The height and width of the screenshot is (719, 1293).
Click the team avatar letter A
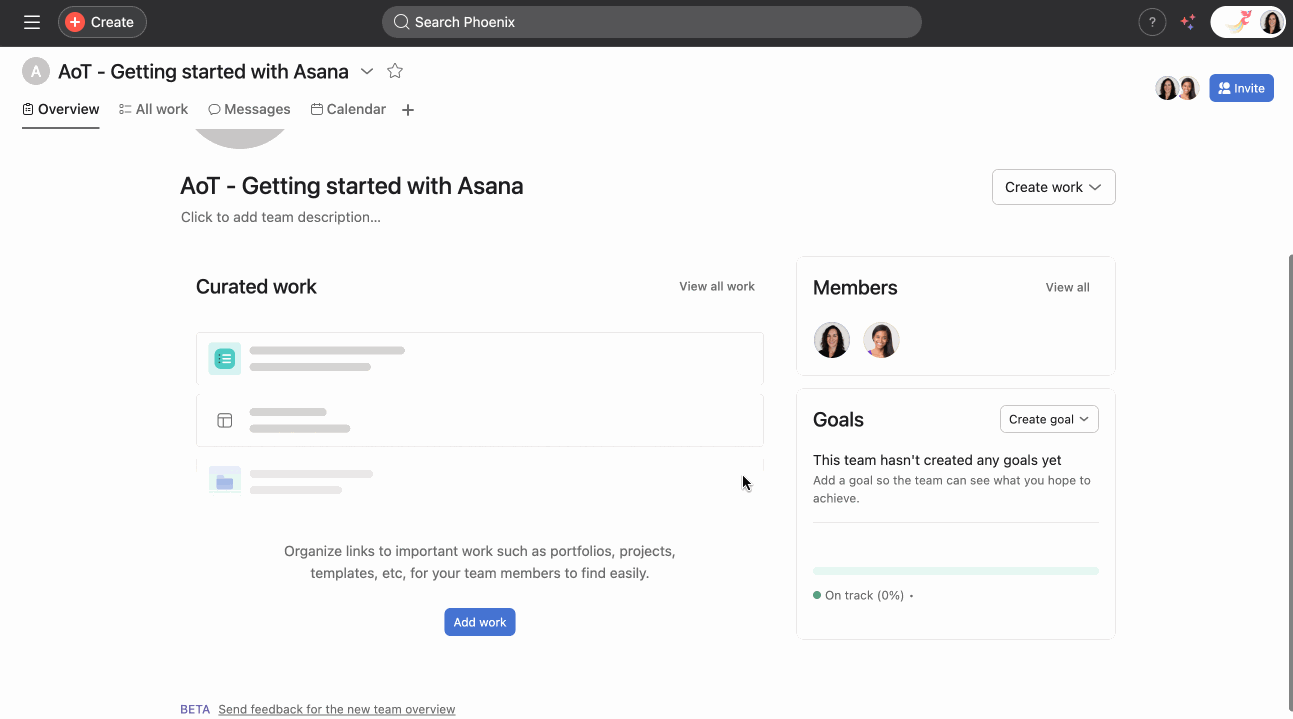coord(36,71)
